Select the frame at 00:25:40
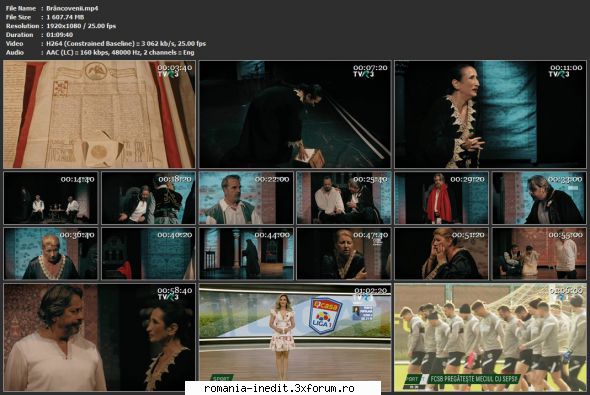Screen dimensions: 590x395 click(x=344, y=198)
